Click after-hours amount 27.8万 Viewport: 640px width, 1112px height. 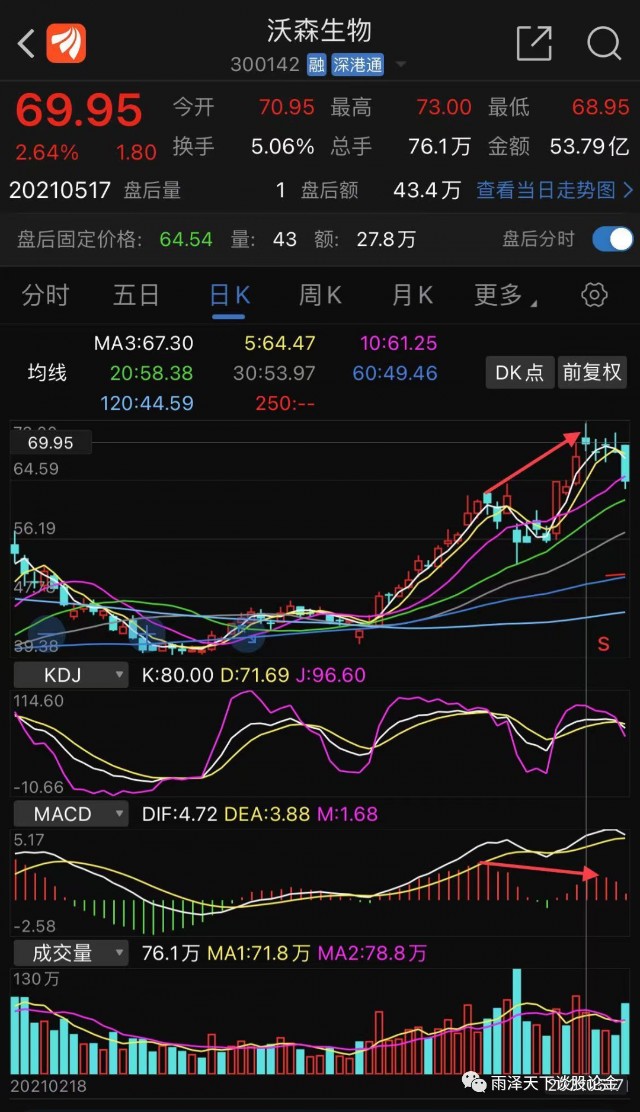pyautogui.click(x=386, y=239)
